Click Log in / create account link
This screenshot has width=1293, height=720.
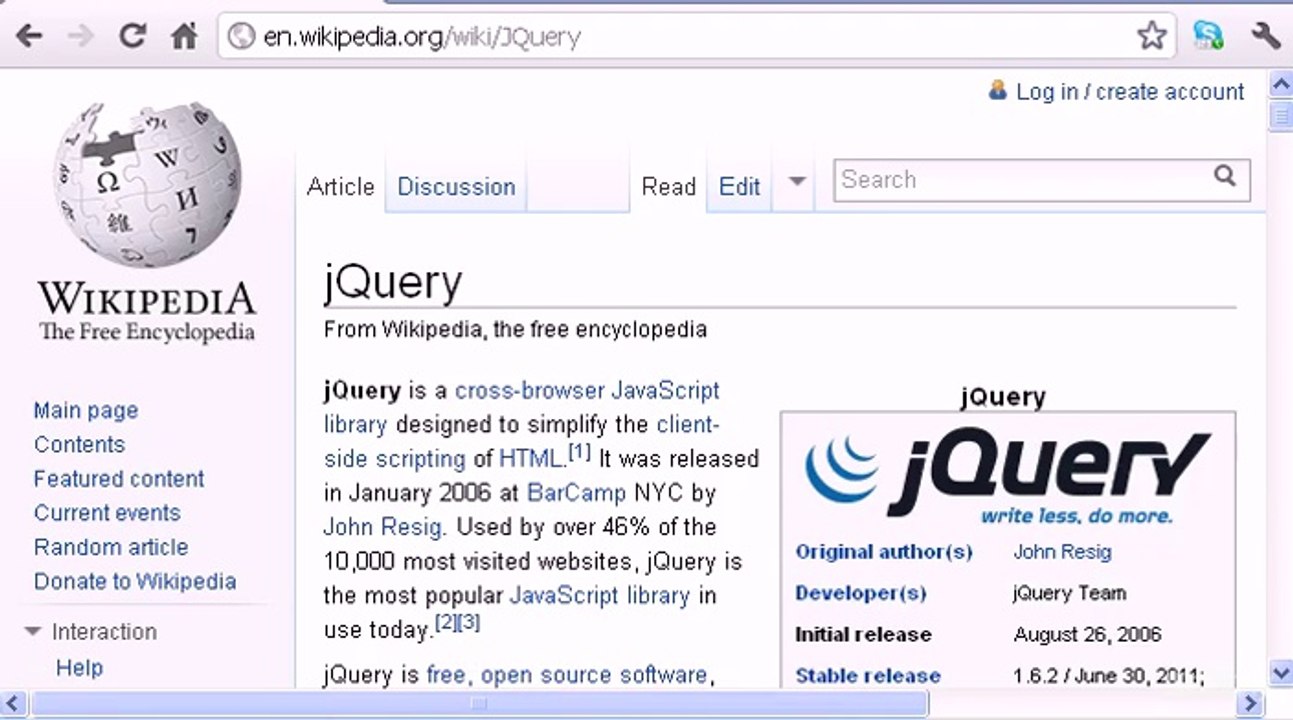coord(1130,92)
